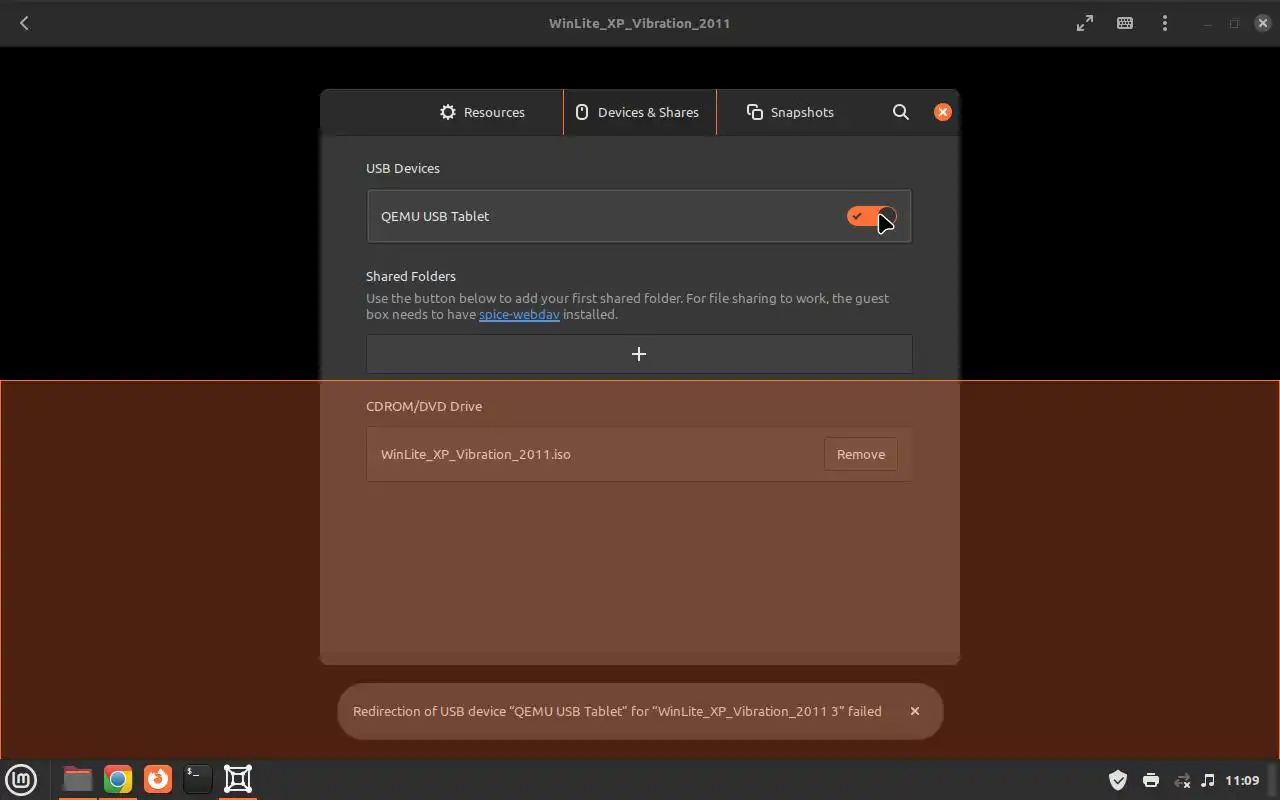Viewport: 1280px width, 800px height.
Task: Click the WinLite_XP_Vibration_2011.iso filename
Action: [x=476, y=454]
